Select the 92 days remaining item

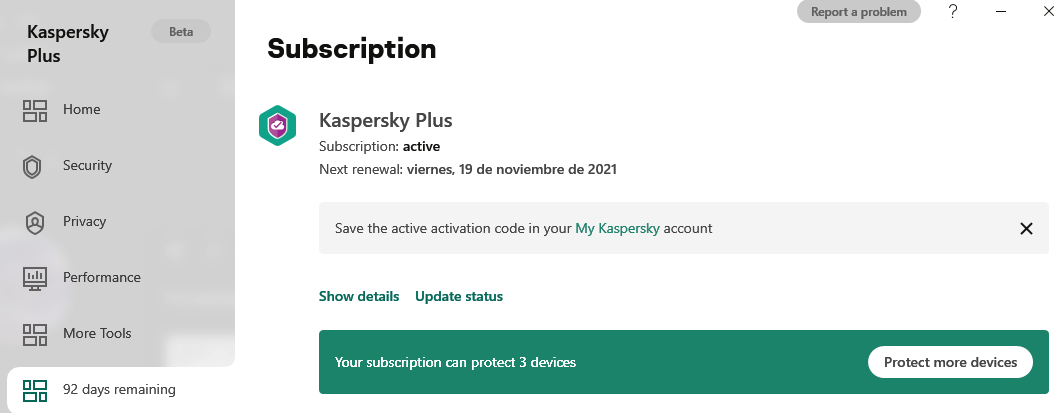(119, 390)
